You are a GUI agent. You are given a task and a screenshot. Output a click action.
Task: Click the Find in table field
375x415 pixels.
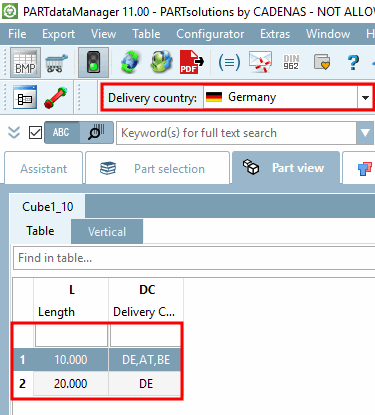[x=194, y=258]
